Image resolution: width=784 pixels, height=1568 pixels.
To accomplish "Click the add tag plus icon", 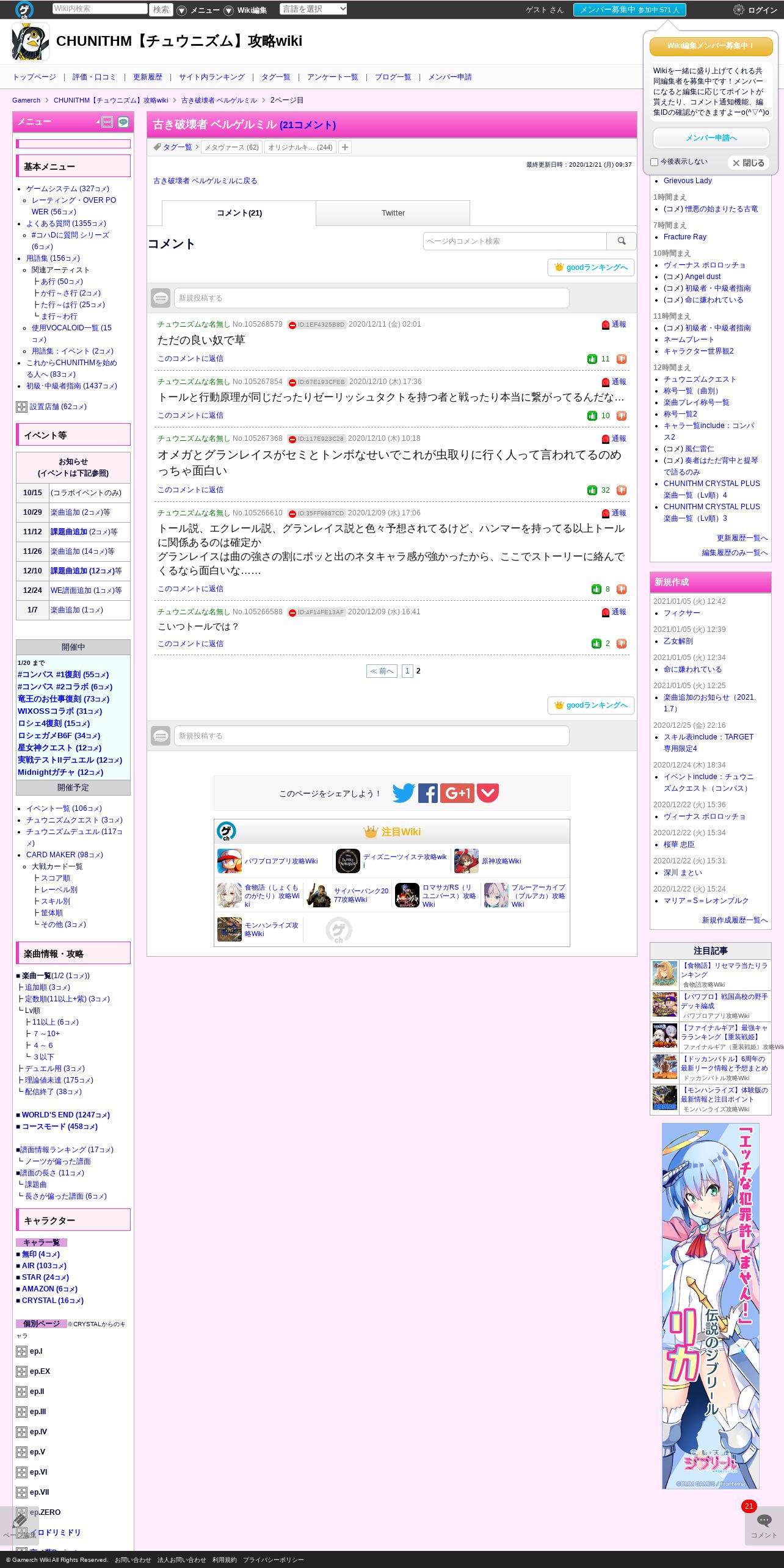I will point(345,147).
